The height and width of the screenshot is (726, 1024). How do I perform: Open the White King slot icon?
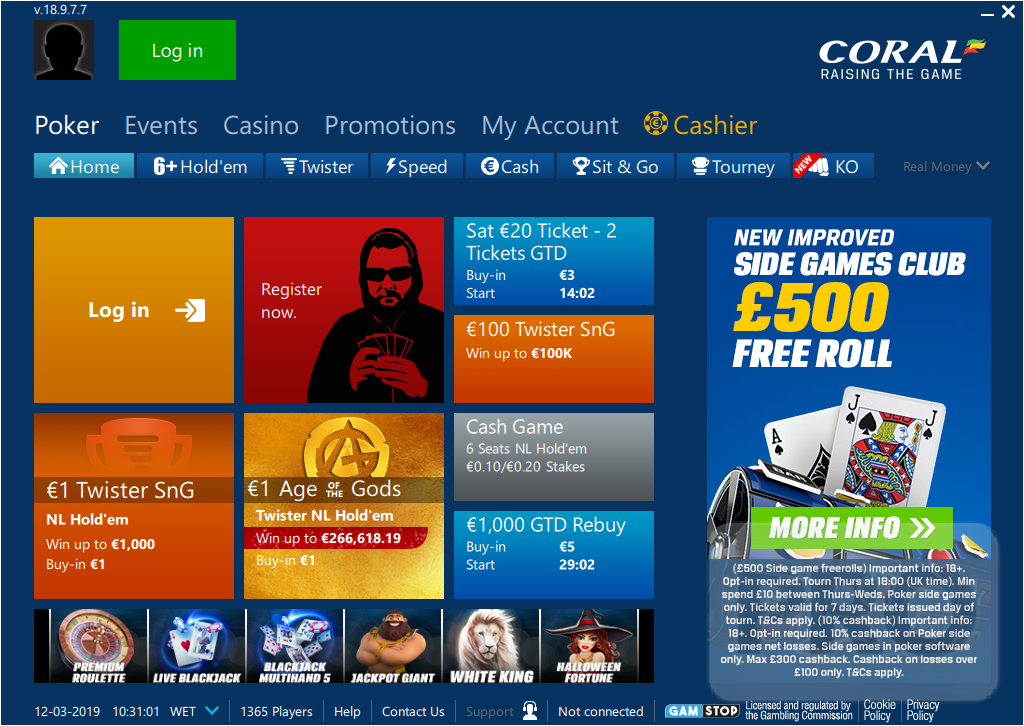tap(491, 646)
